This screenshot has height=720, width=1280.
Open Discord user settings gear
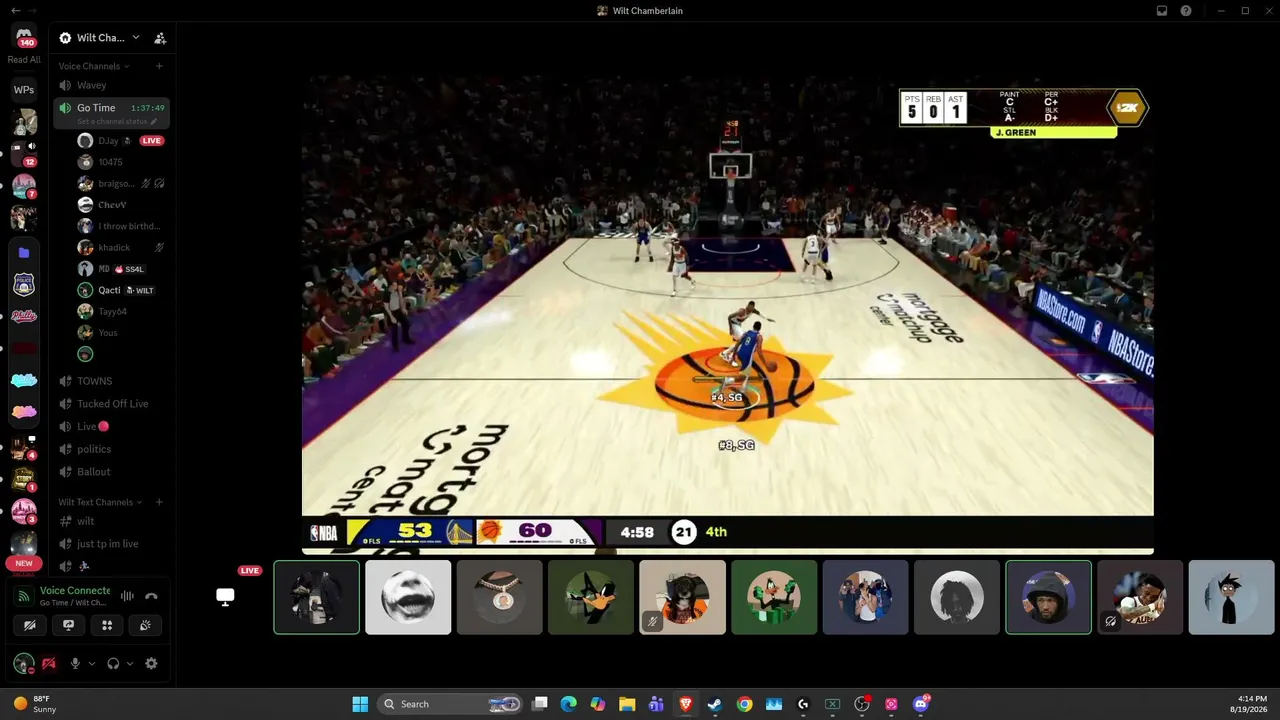click(151, 663)
